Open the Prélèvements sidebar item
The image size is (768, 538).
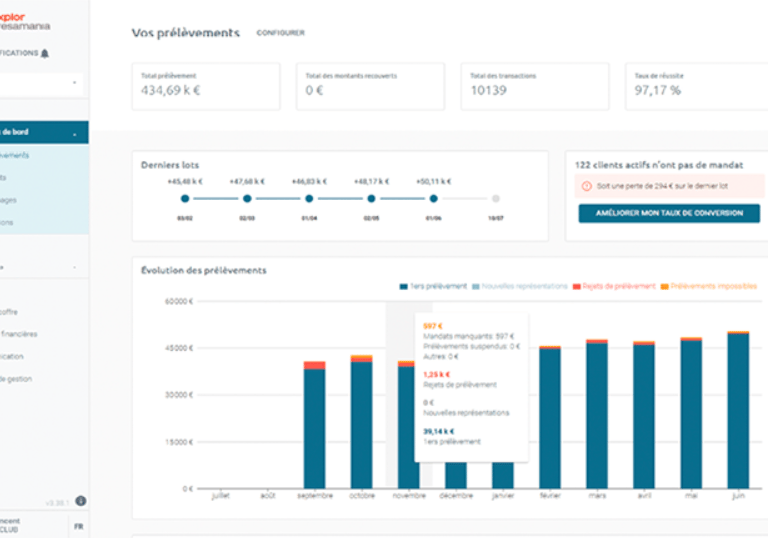tap(15, 155)
